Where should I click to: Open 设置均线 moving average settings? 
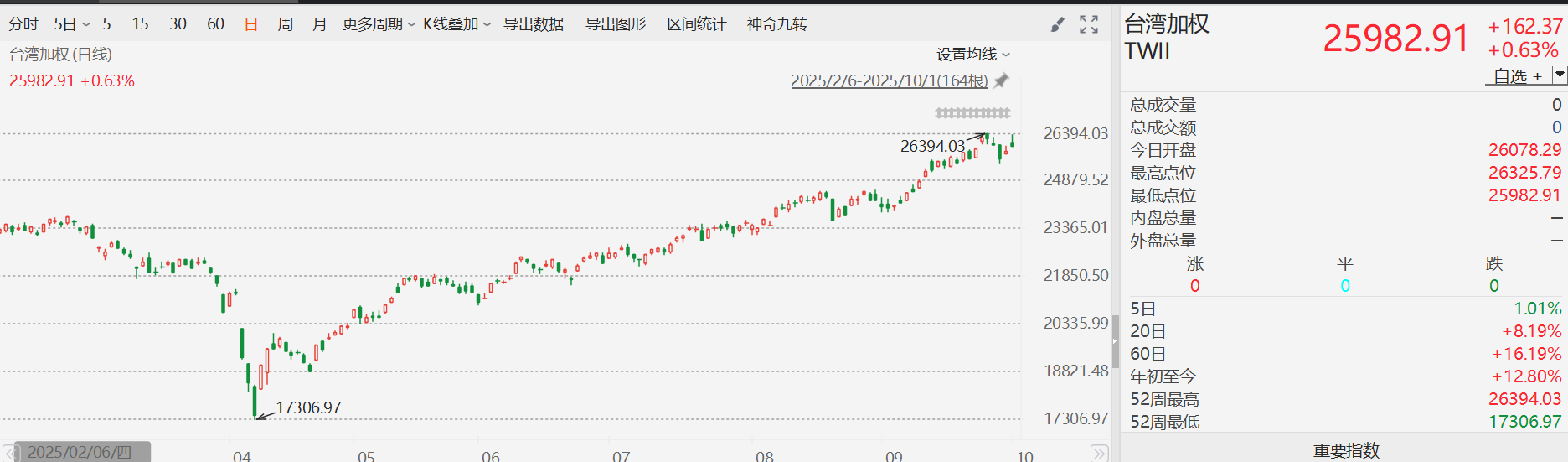pyautogui.click(x=972, y=55)
